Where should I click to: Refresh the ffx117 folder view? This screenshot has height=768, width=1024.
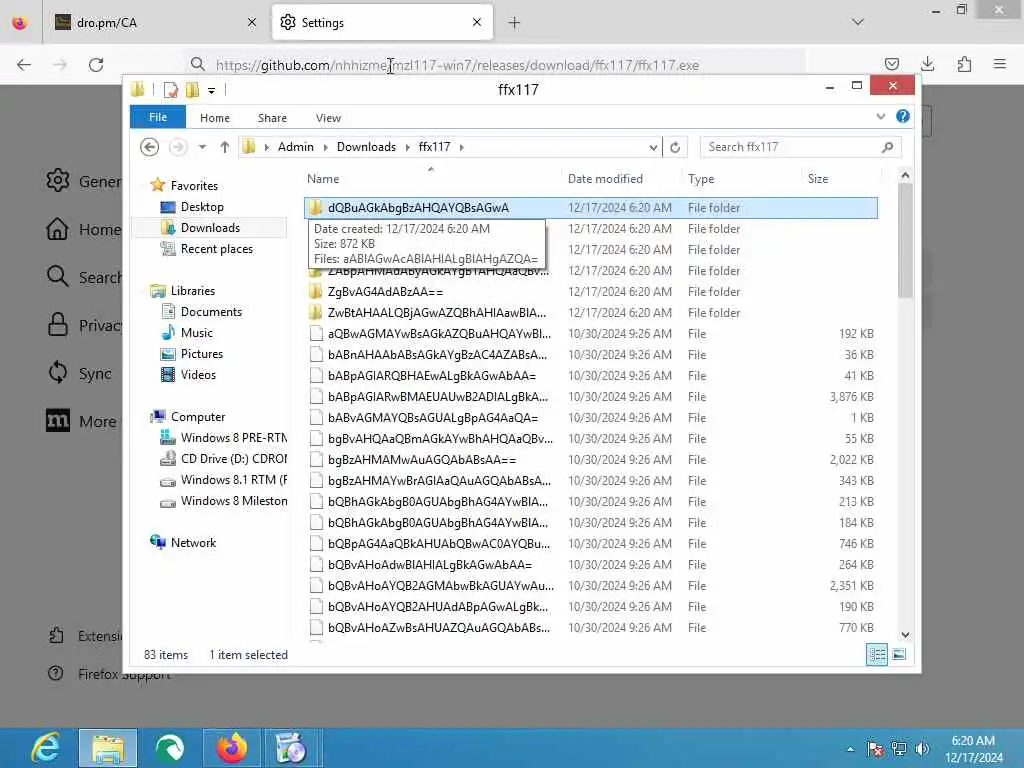click(x=675, y=147)
